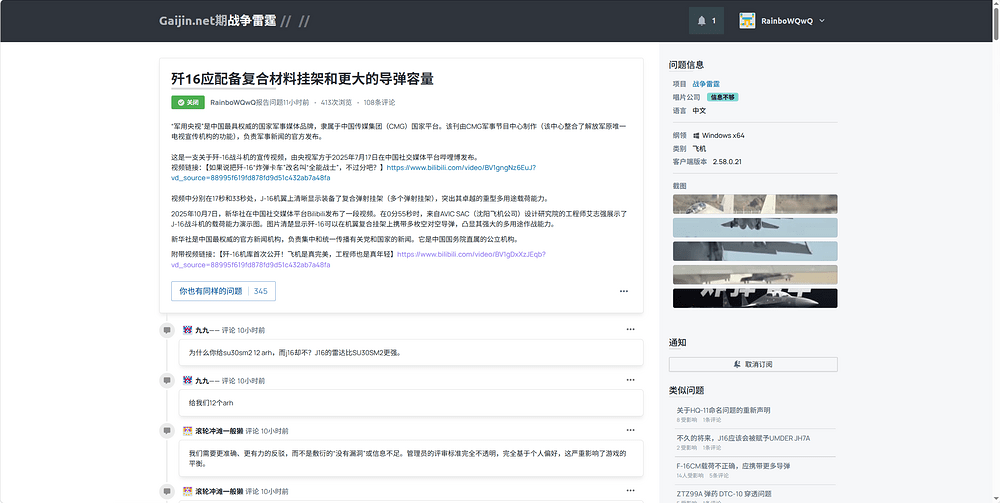This screenshot has width=1000, height=503.
Task: Open more options for the 'su30sm2 12 arh' comment
Action: point(630,330)
